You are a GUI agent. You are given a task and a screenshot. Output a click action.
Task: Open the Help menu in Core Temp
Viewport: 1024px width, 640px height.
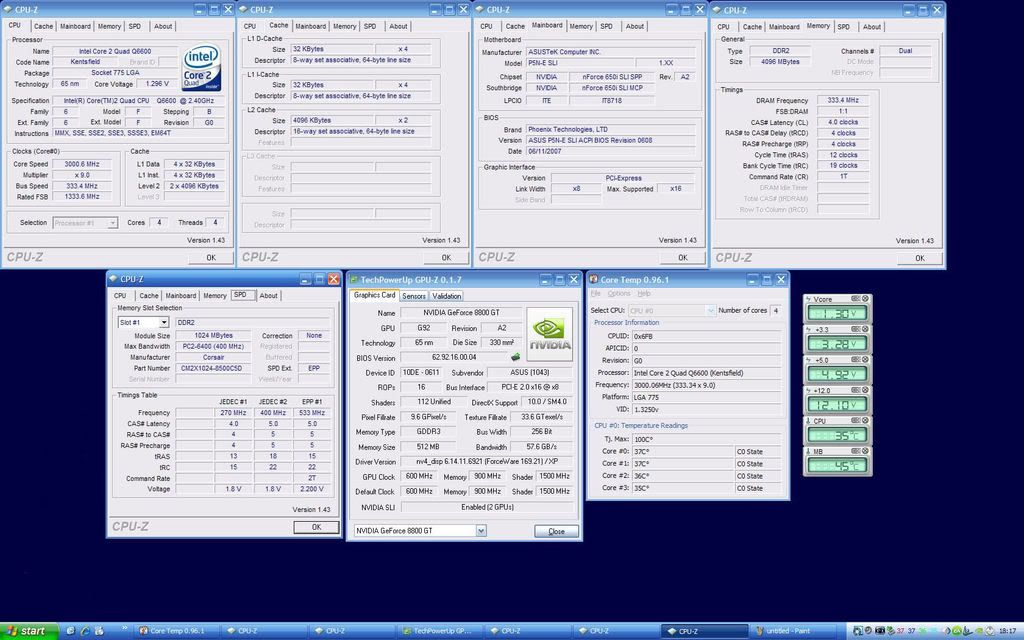point(644,294)
